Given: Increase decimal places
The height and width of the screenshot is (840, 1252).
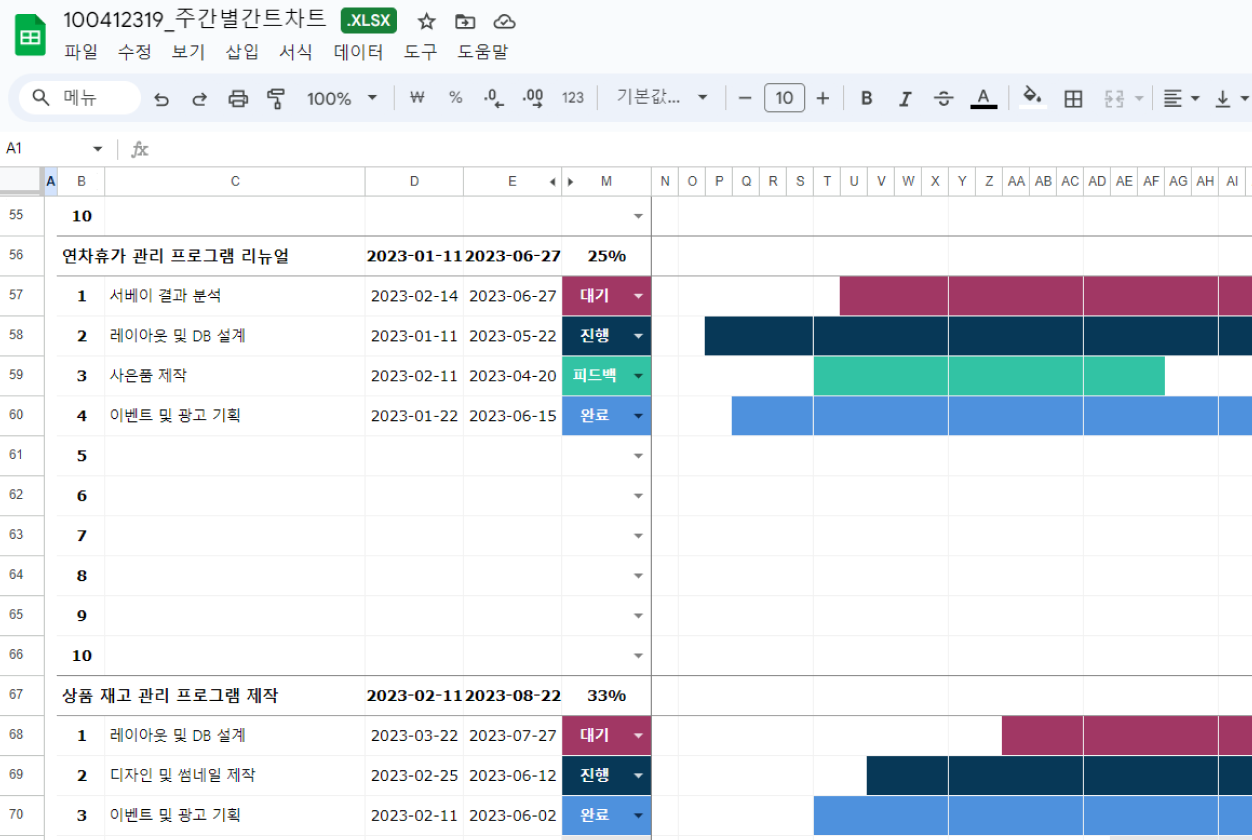Looking at the screenshot, I should click(533, 98).
